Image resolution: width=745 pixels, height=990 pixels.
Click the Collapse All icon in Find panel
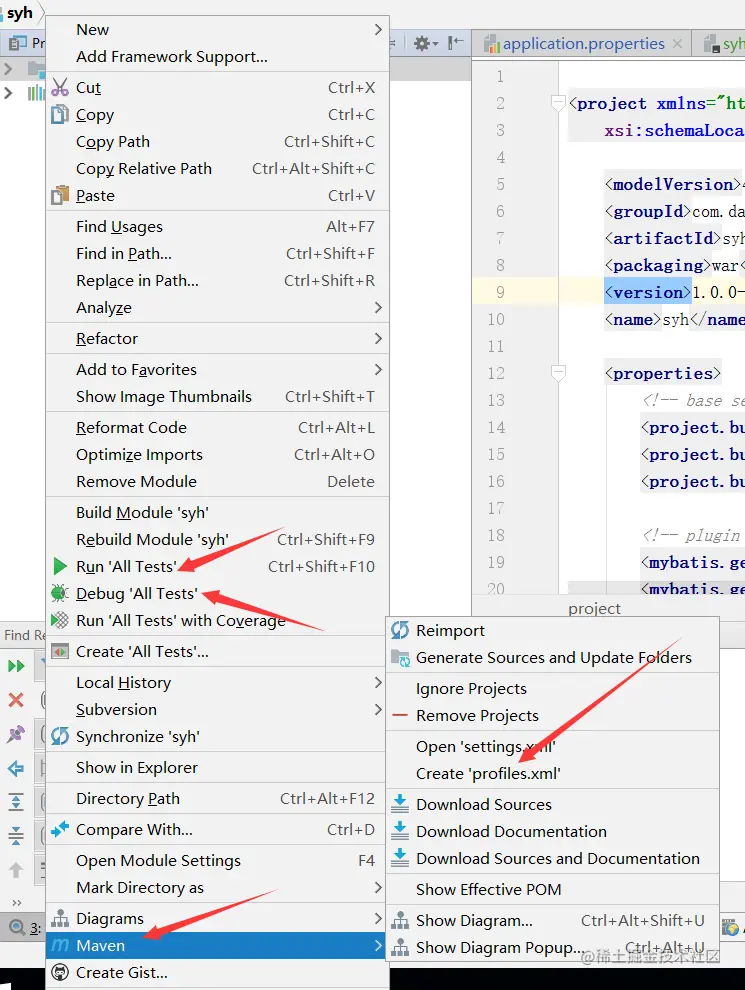(x=16, y=836)
